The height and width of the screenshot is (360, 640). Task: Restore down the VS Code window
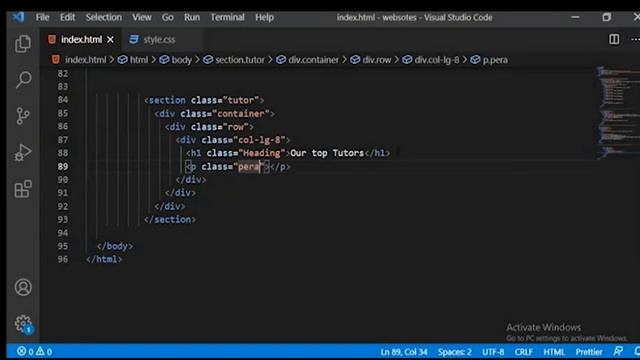(607, 17)
